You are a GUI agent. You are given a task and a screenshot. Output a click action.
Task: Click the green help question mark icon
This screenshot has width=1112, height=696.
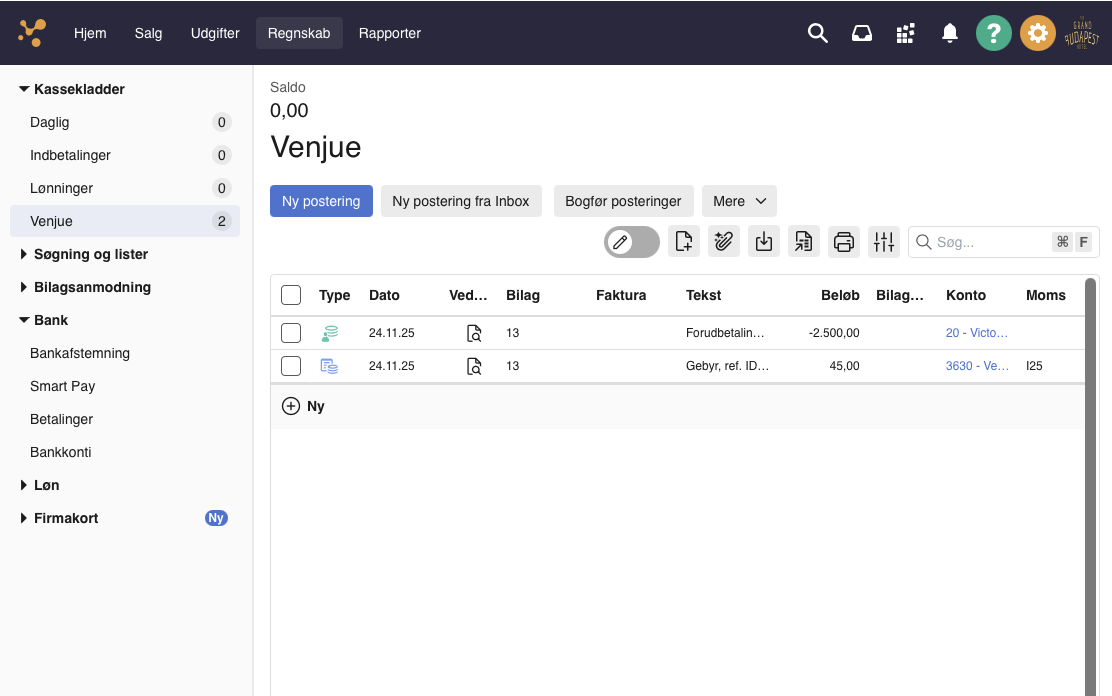(x=993, y=33)
